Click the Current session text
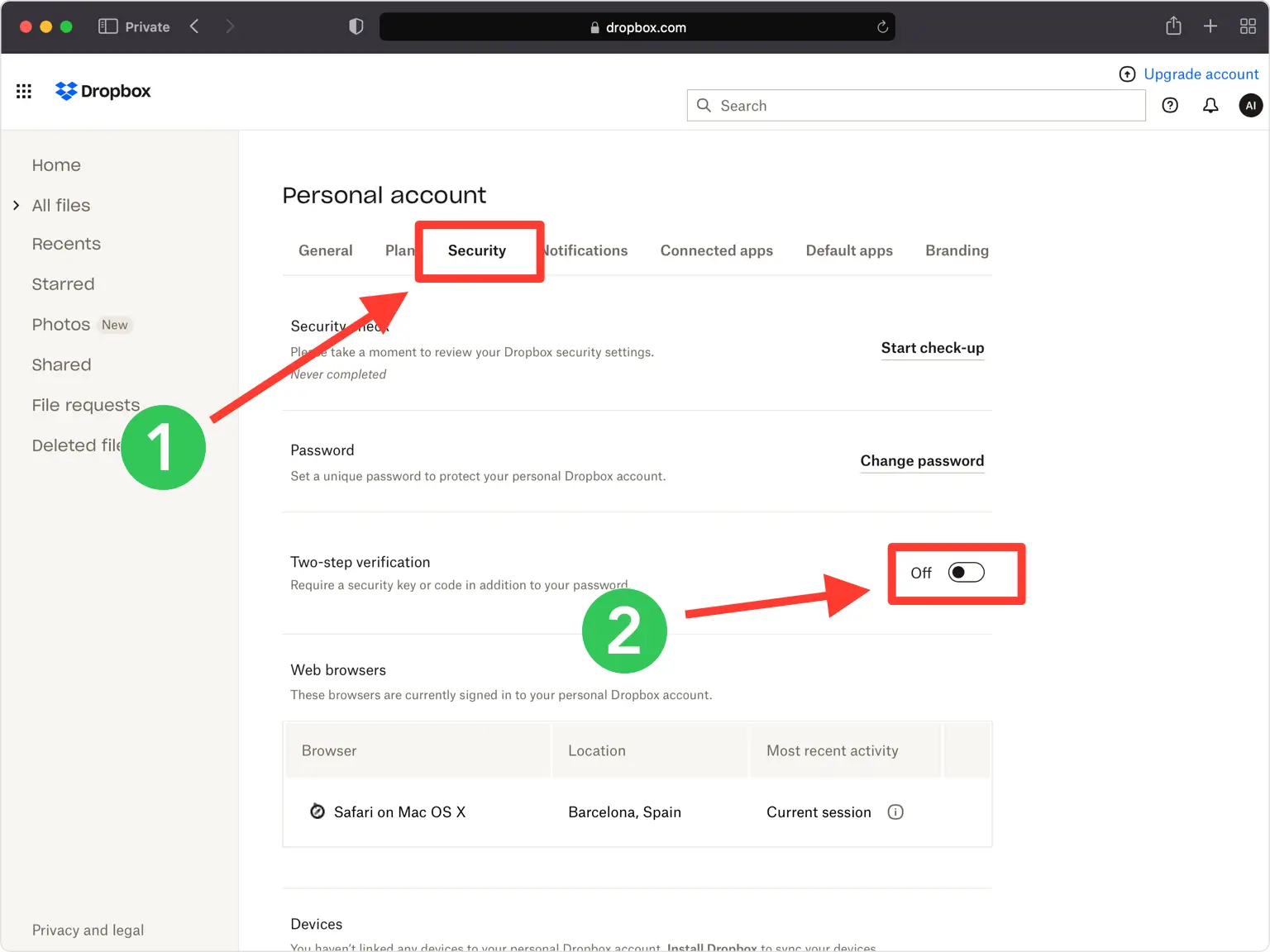Image resolution: width=1270 pixels, height=952 pixels. (x=819, y=812)
